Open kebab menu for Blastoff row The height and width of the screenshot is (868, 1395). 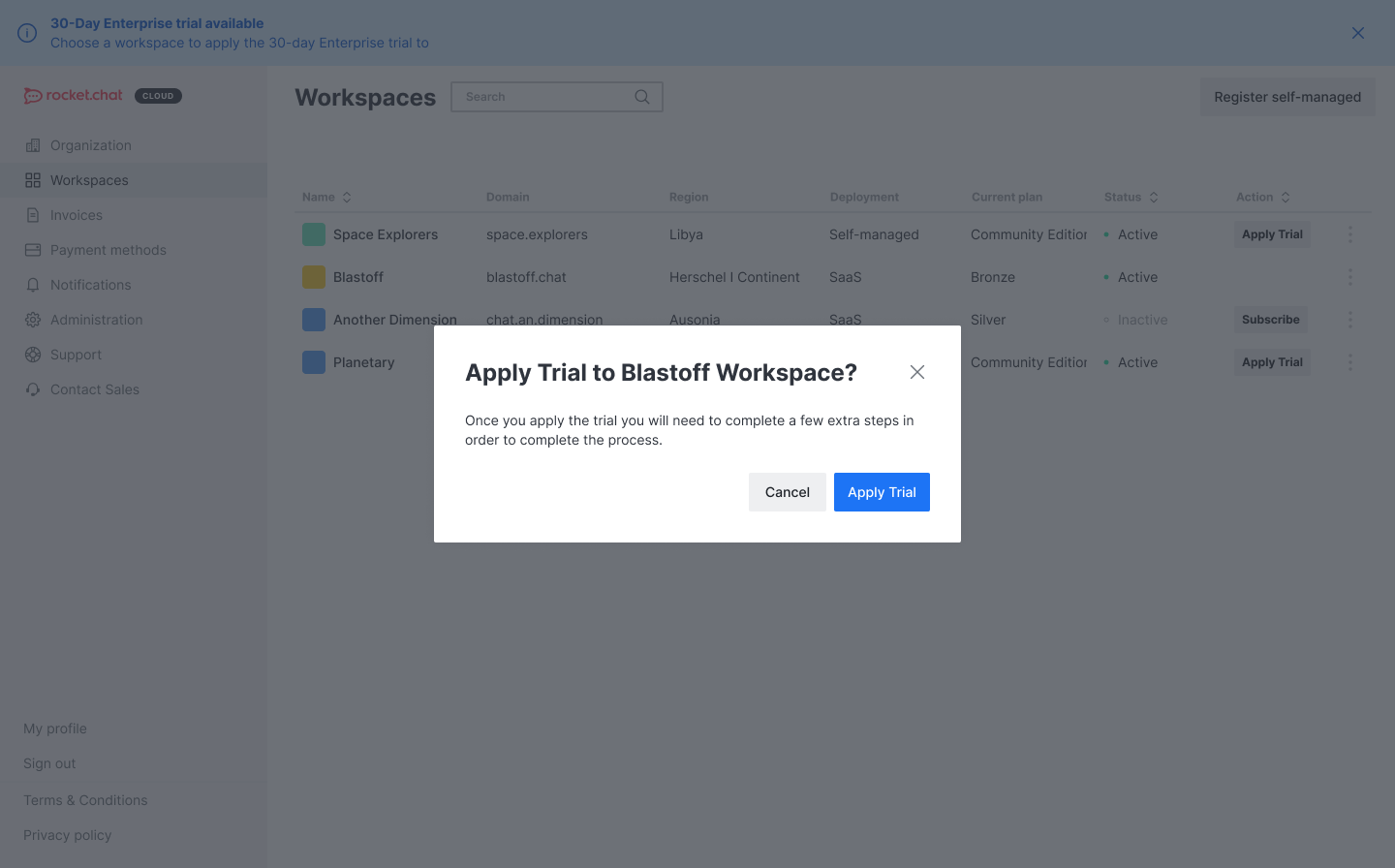[1350, 277]
